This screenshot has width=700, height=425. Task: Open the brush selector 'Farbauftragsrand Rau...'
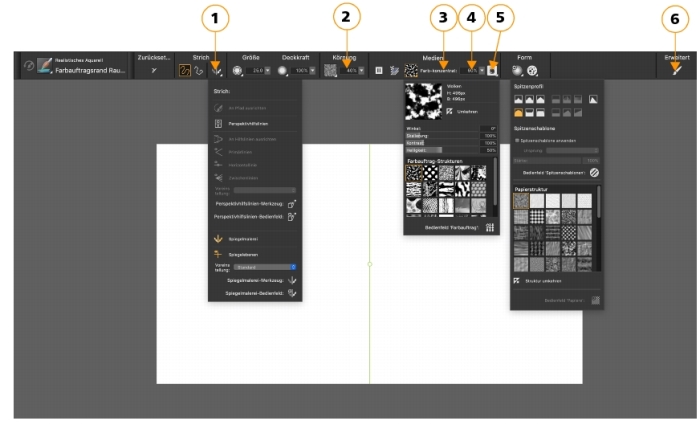pyautogui.click(x=90, y=71)
